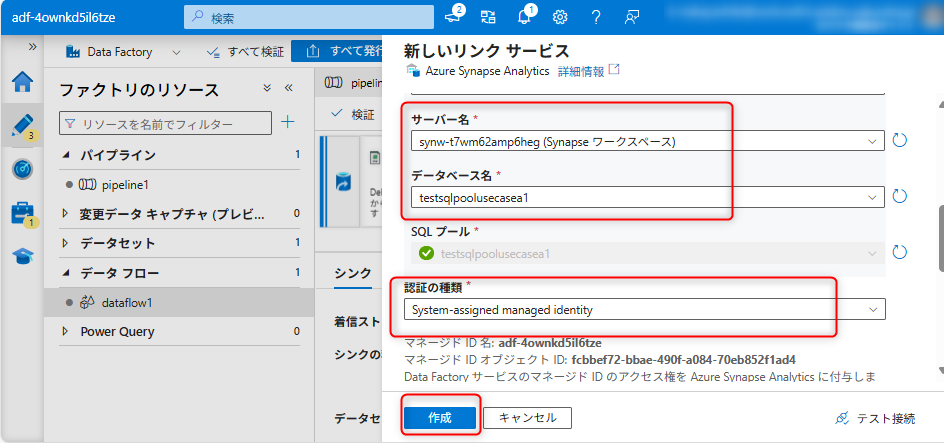Image resolution: width=944 pixels, height=443 pixels.
Task: Switch to the pipeline tab in editor
Action: [351, 83]
